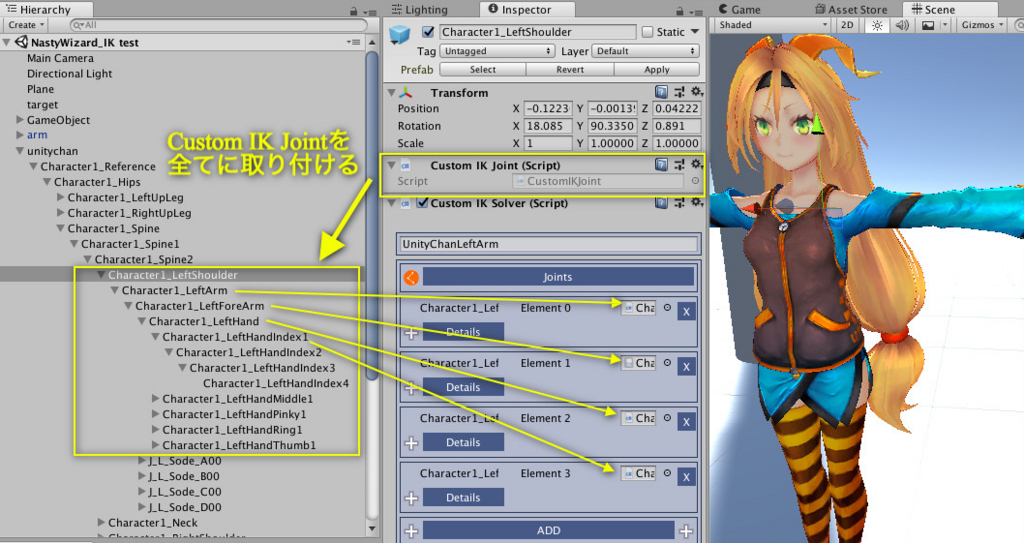Switch to the Asset Store tab

(852, 9)
